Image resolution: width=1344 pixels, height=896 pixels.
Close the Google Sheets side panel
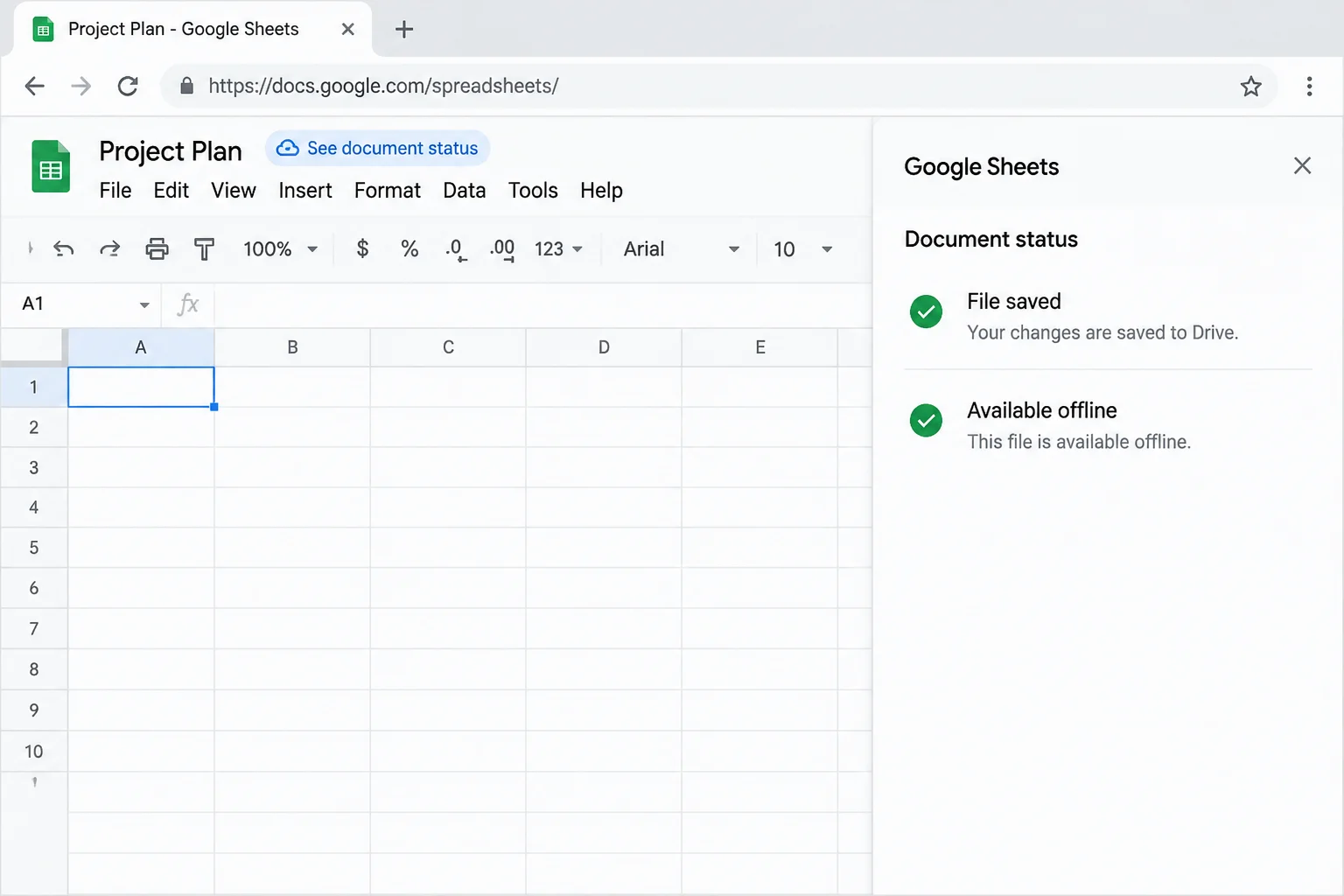(x=1302, y=166)
